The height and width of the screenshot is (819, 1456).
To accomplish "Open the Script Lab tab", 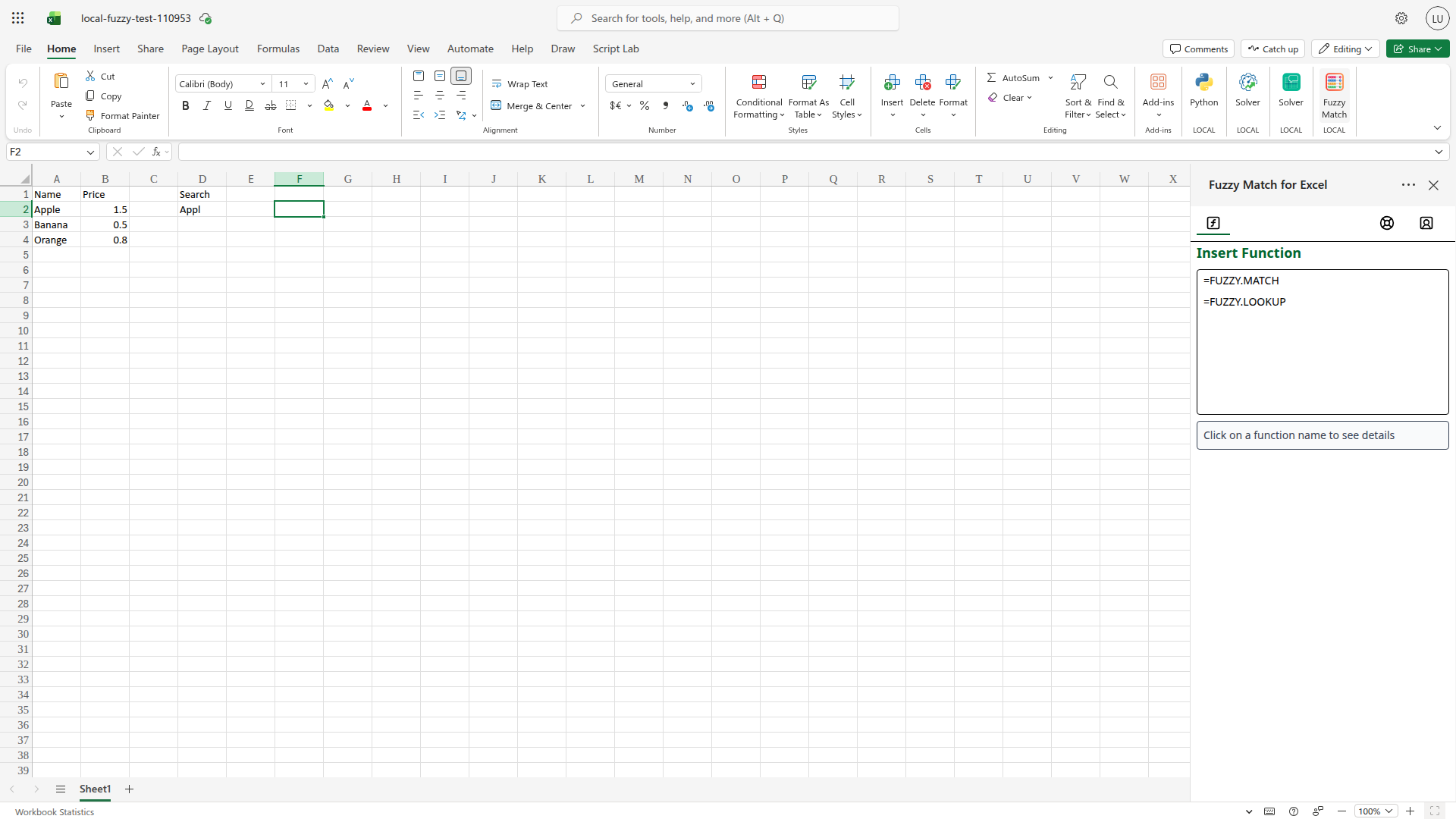I will point(616,49).
